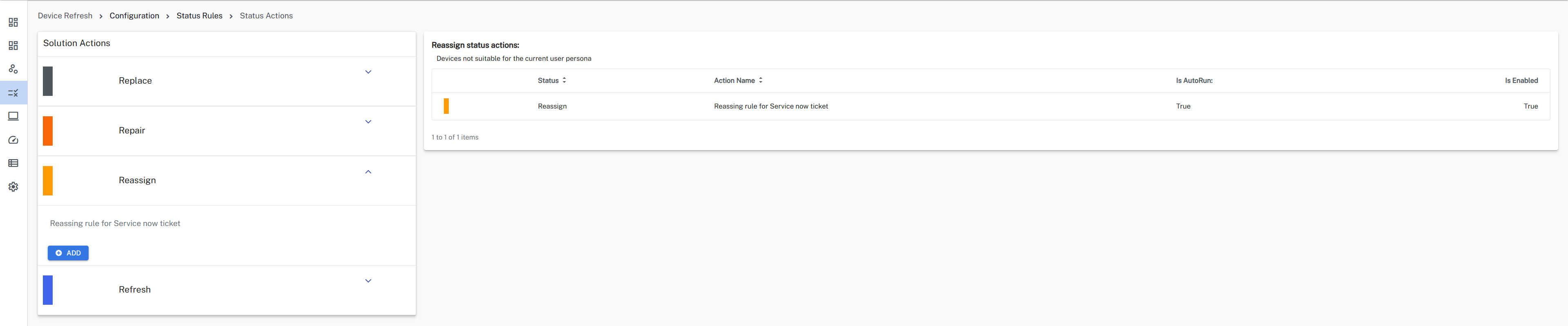Collapse the Reassign section chevron

coord(367,172)
